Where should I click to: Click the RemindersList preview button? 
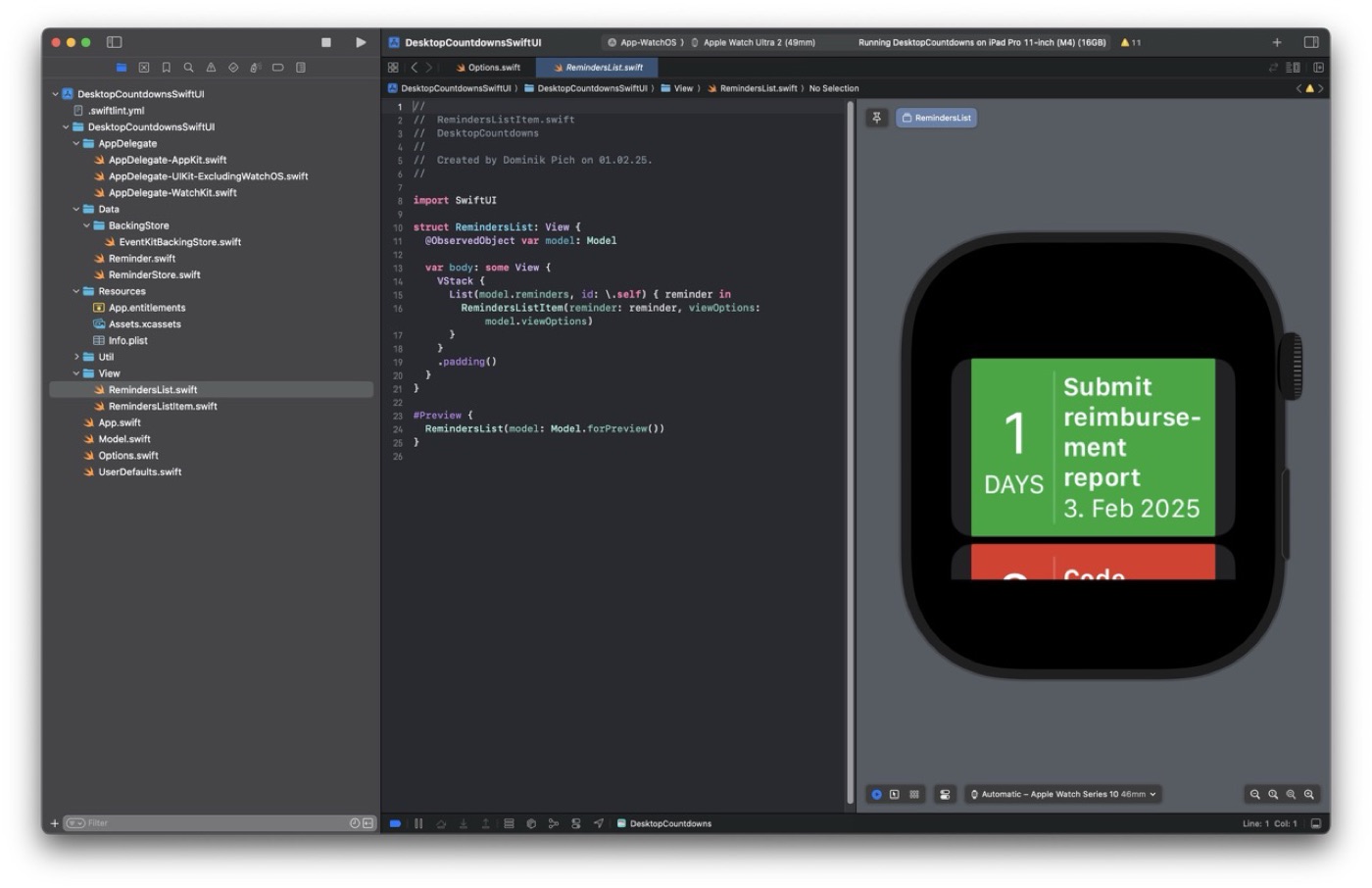[937, 118]
